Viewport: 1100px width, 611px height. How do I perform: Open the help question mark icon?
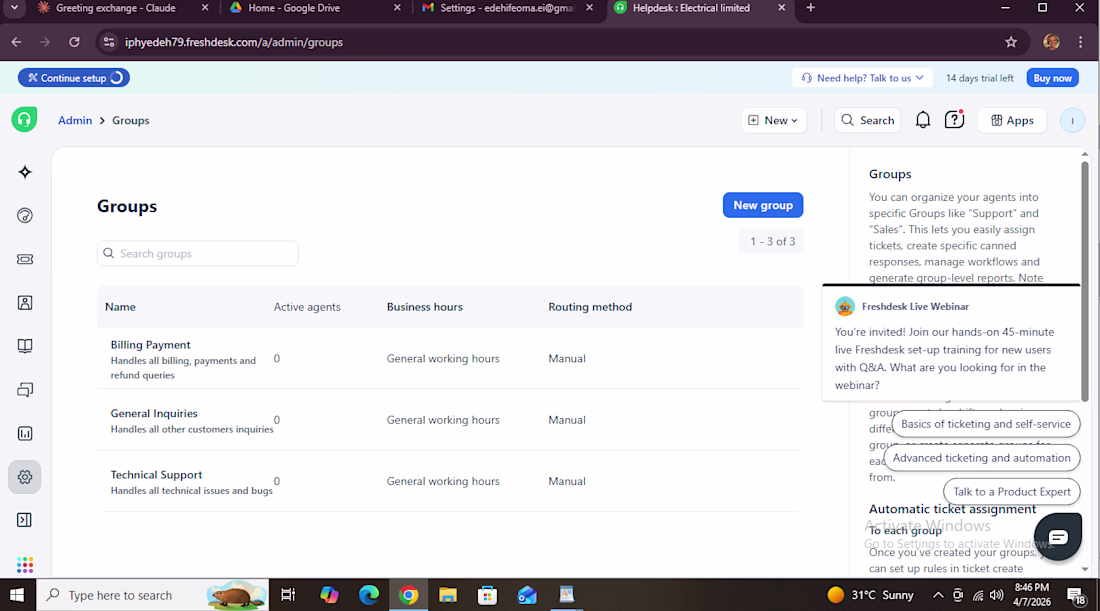coord(954,120)
